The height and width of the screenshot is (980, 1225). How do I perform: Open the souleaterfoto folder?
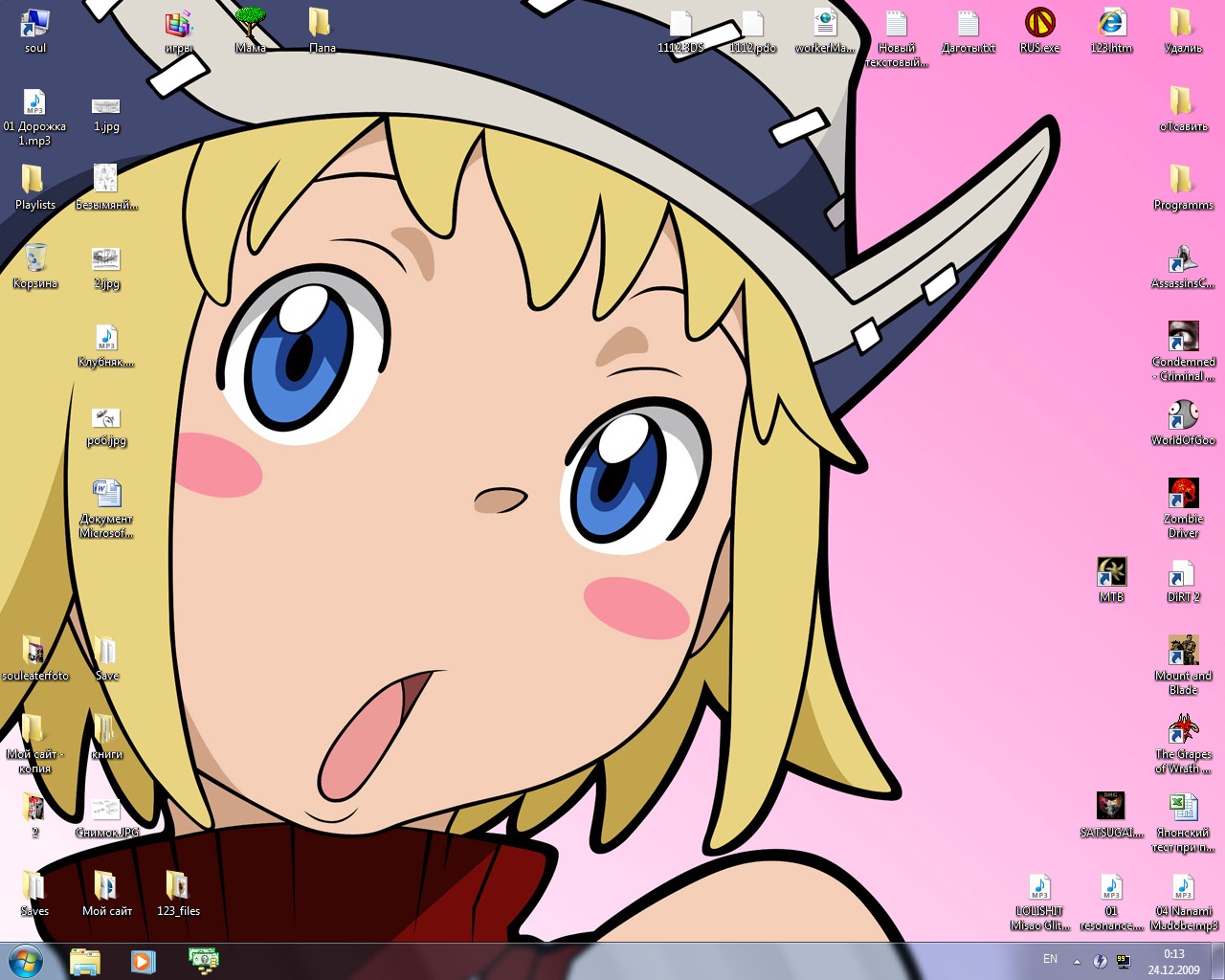pos(35,657)
